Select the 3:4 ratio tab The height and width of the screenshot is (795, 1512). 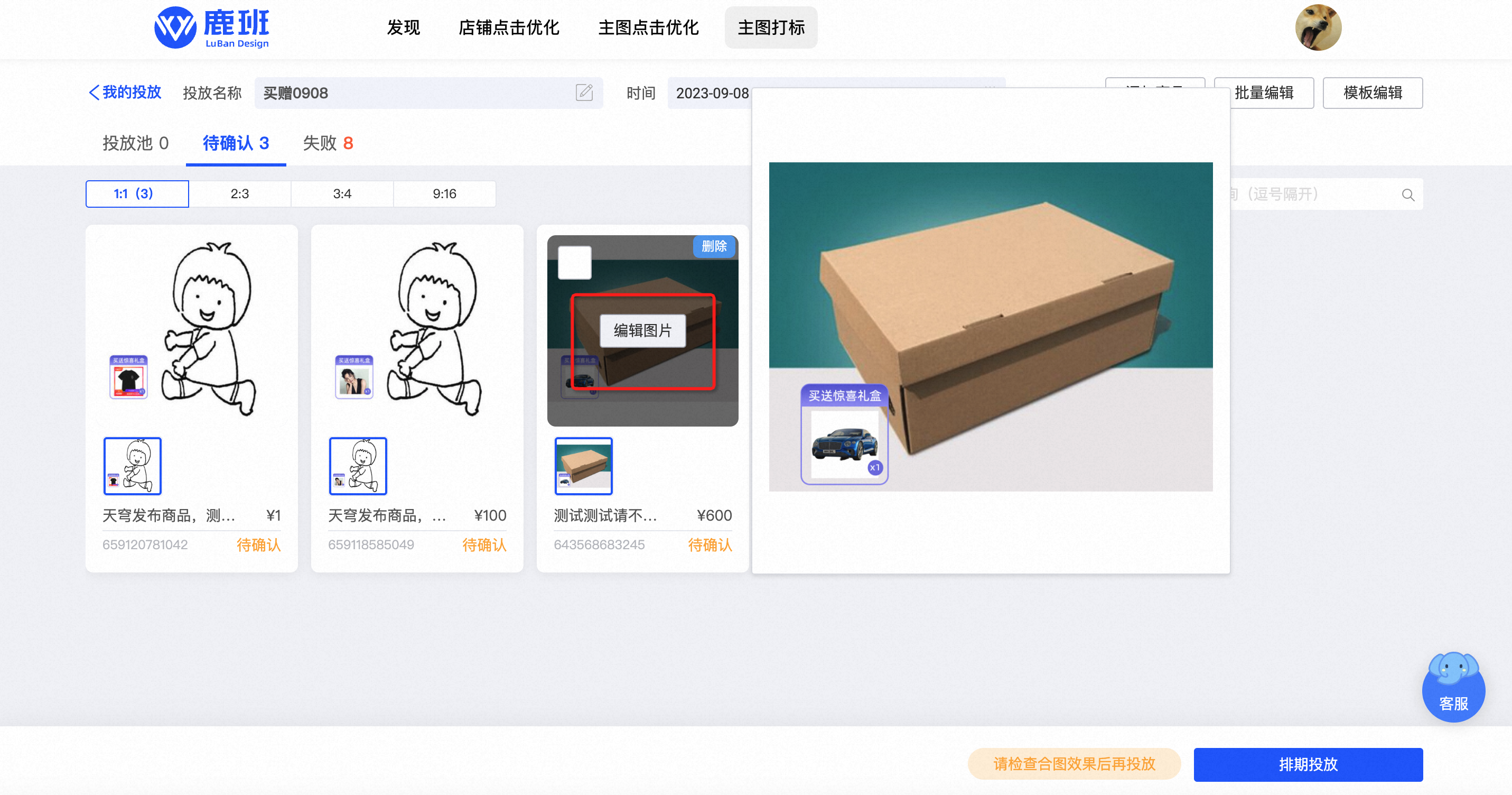tap(342, 194)
